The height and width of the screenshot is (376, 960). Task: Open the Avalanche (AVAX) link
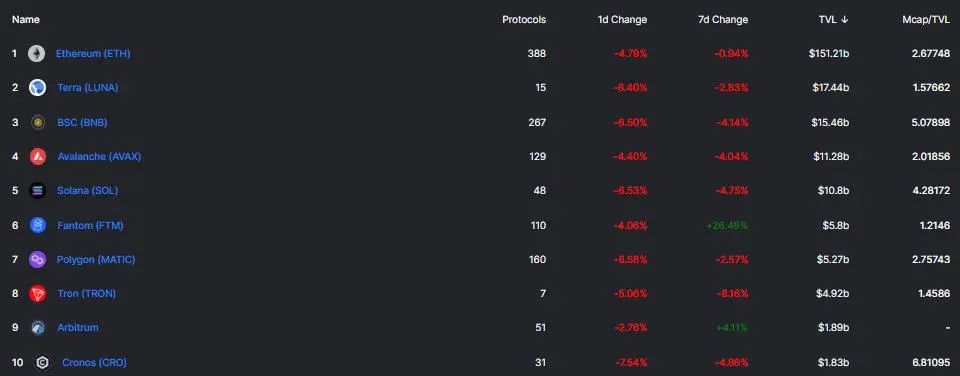(99, 156)
